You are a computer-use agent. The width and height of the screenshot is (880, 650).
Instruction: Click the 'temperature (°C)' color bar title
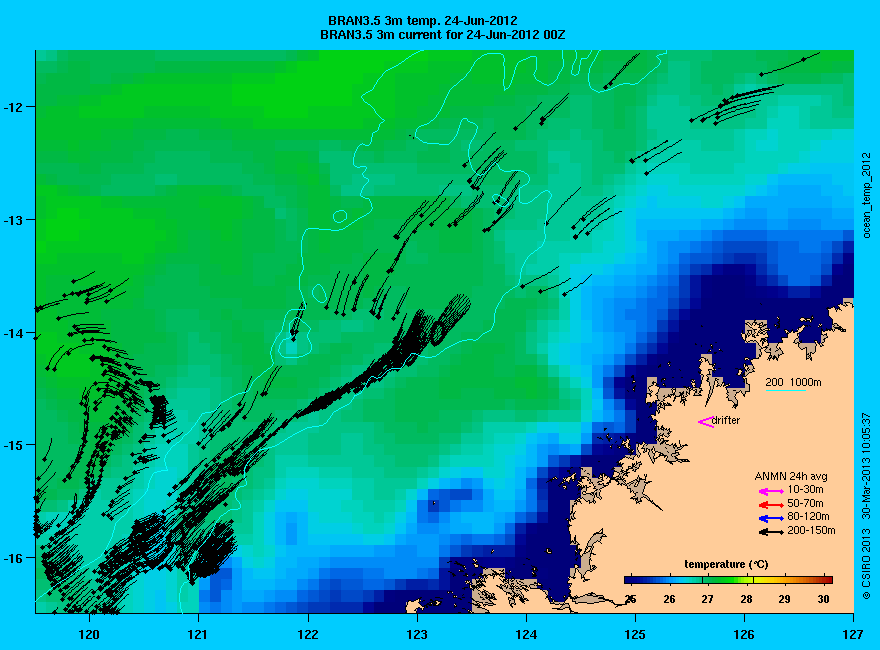(x=726, y=564)
